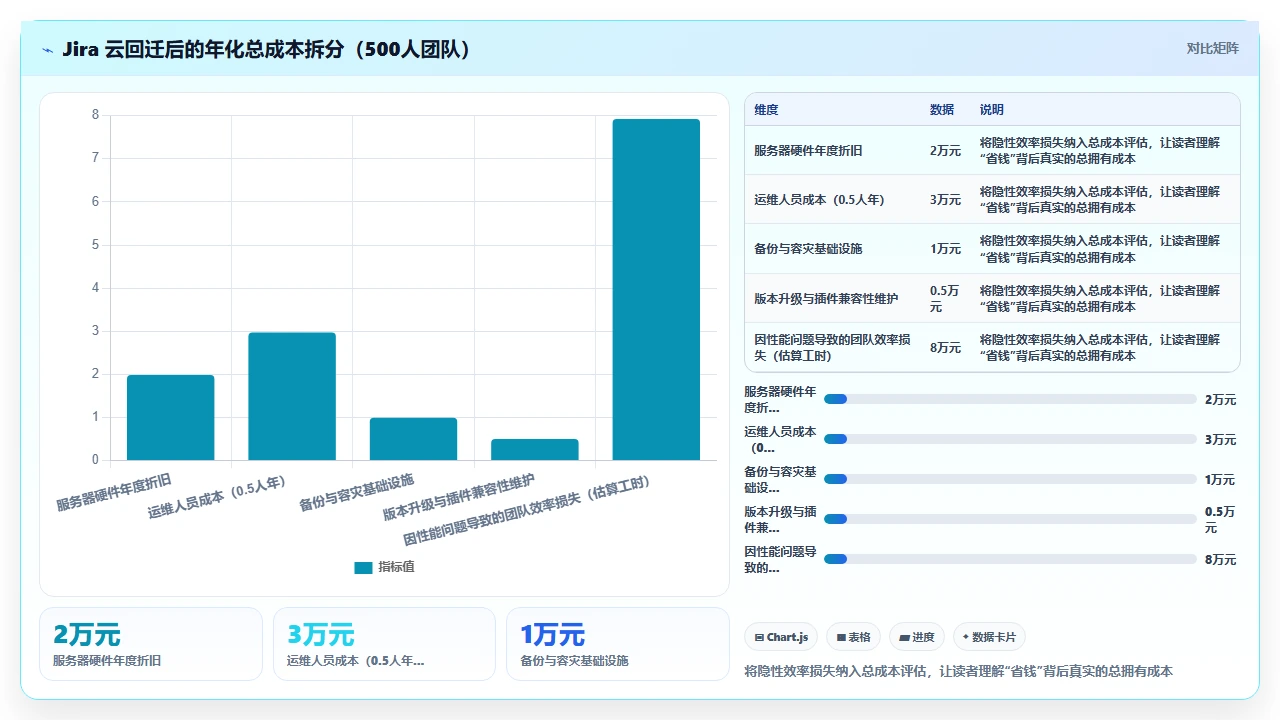Click the 指标值 legend label
The width and height of the screenshot is (1280, 720).
click(396, 567)
